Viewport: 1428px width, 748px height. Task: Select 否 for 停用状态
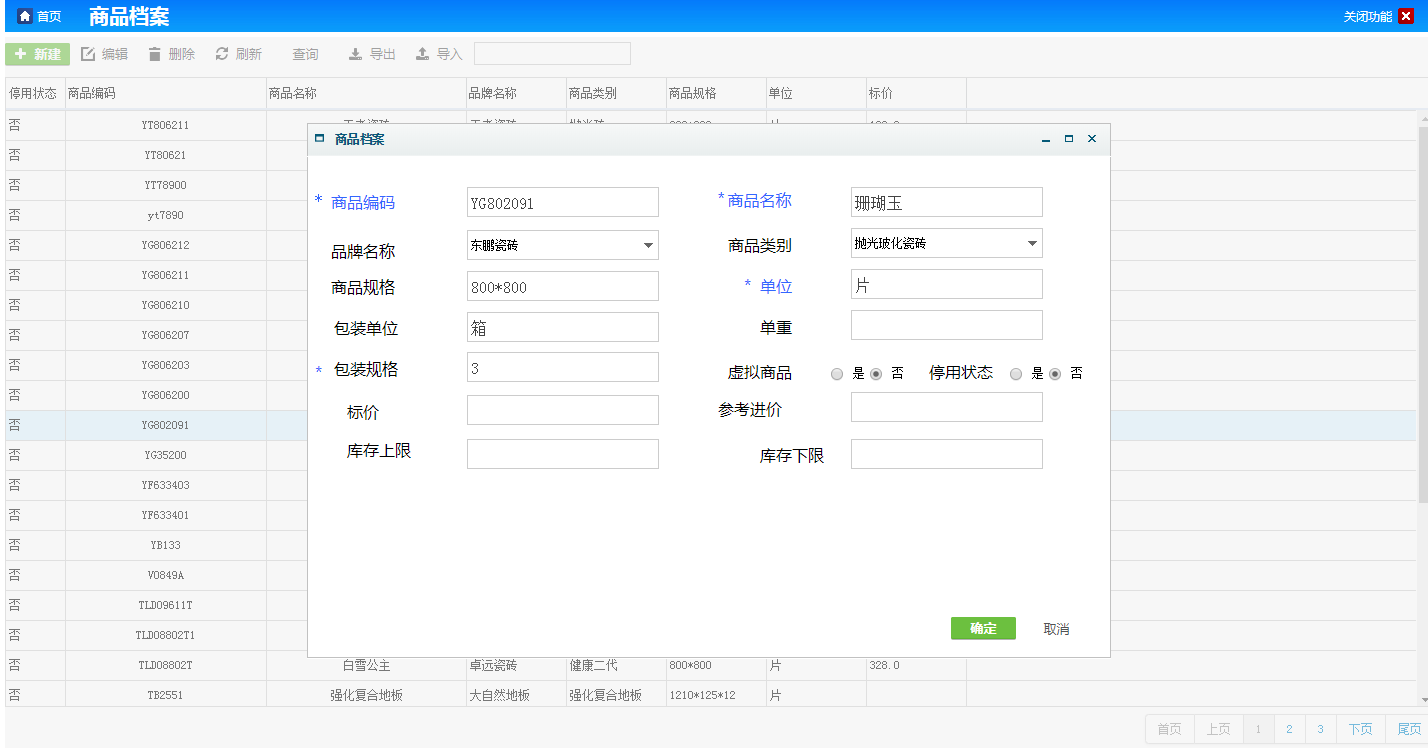tap(1055, 374)
